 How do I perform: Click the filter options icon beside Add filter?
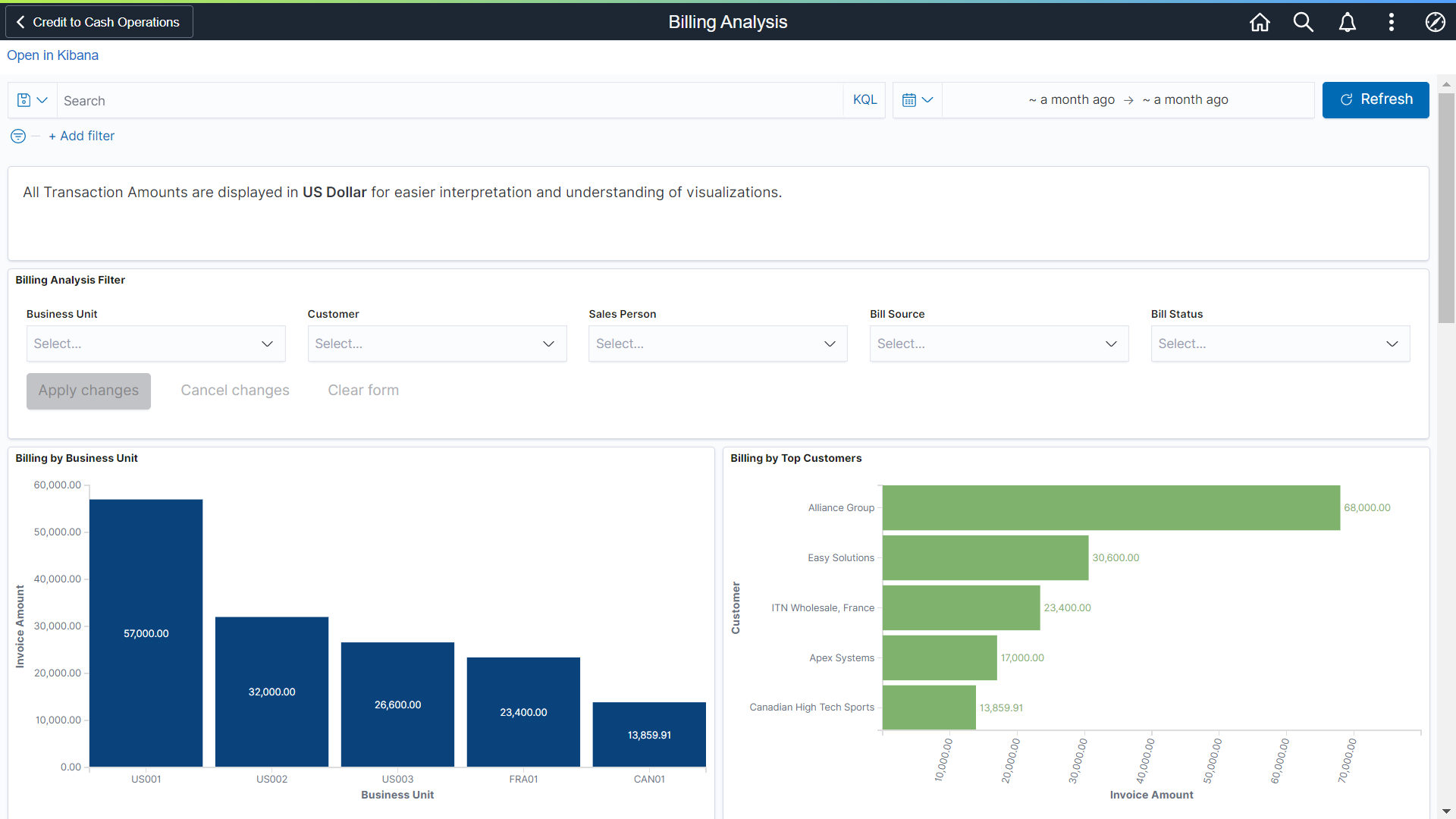17,136
